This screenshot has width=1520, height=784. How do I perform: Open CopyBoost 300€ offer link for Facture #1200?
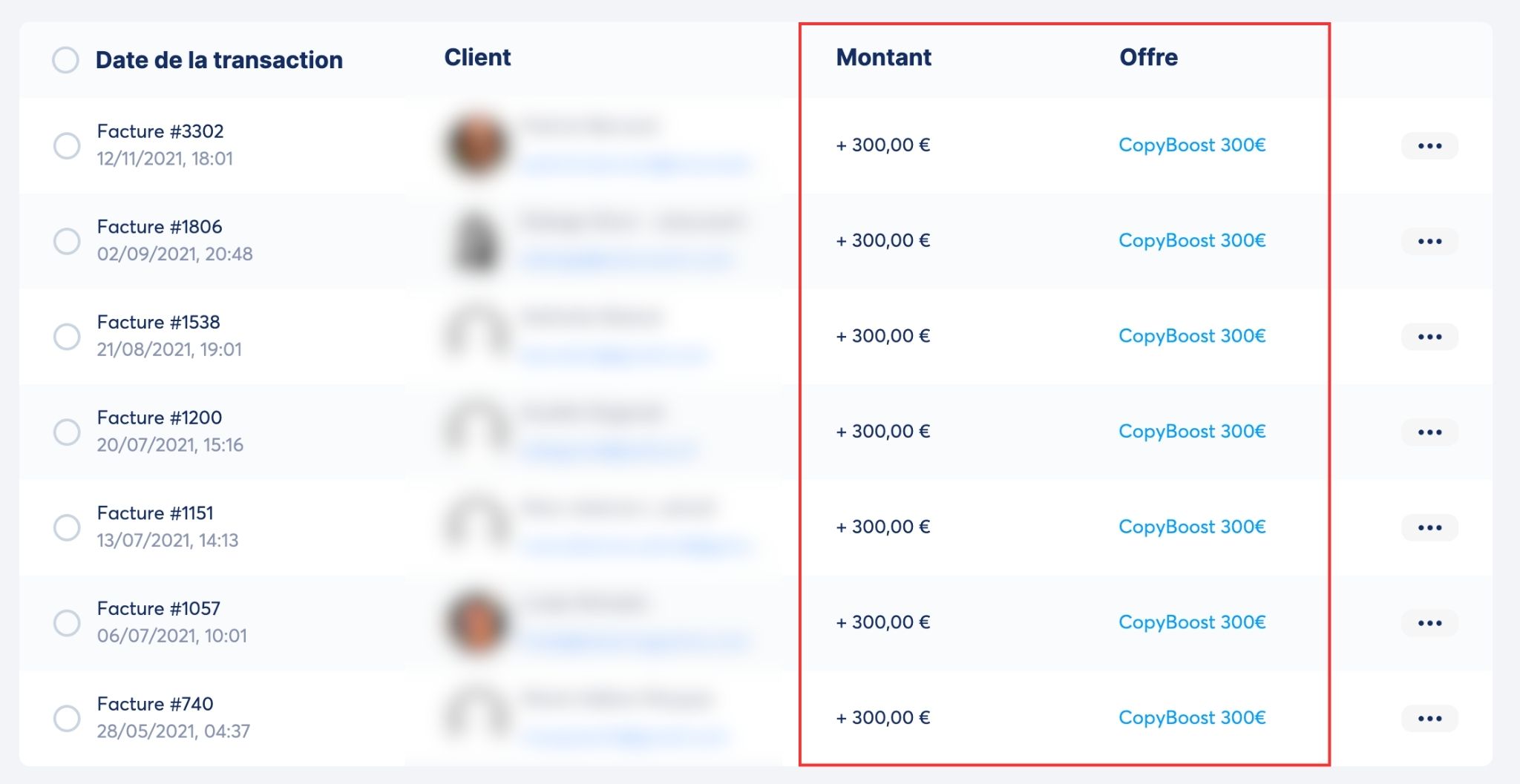(x=1192, y=431)
